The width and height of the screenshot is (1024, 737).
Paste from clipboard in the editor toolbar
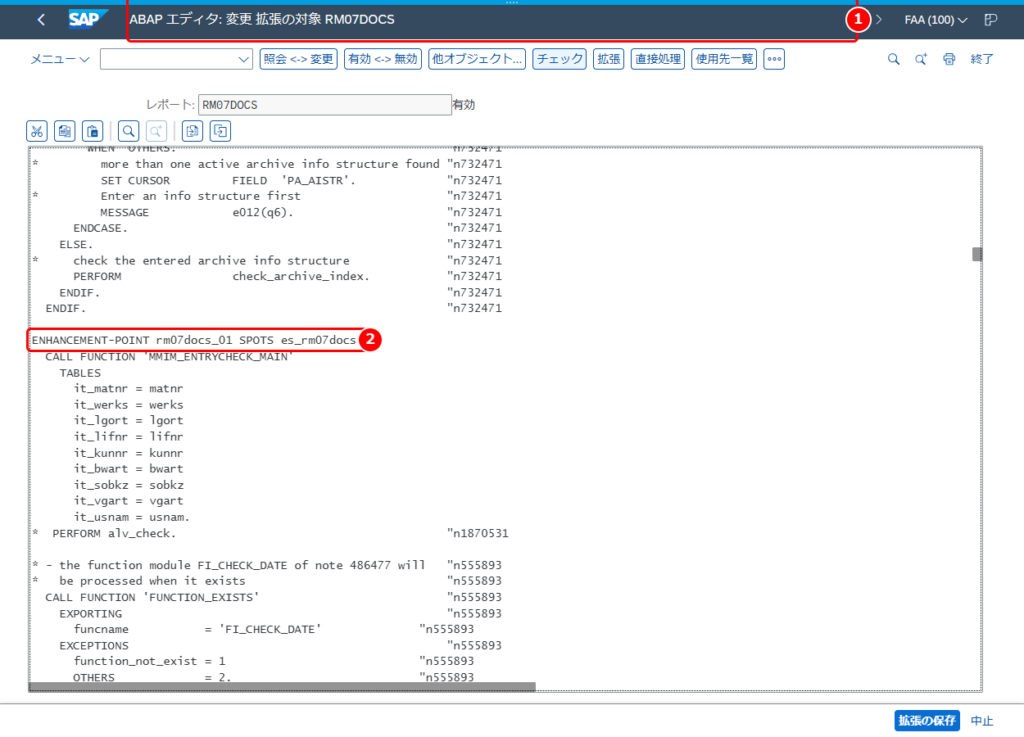click(x=93, y=131)
